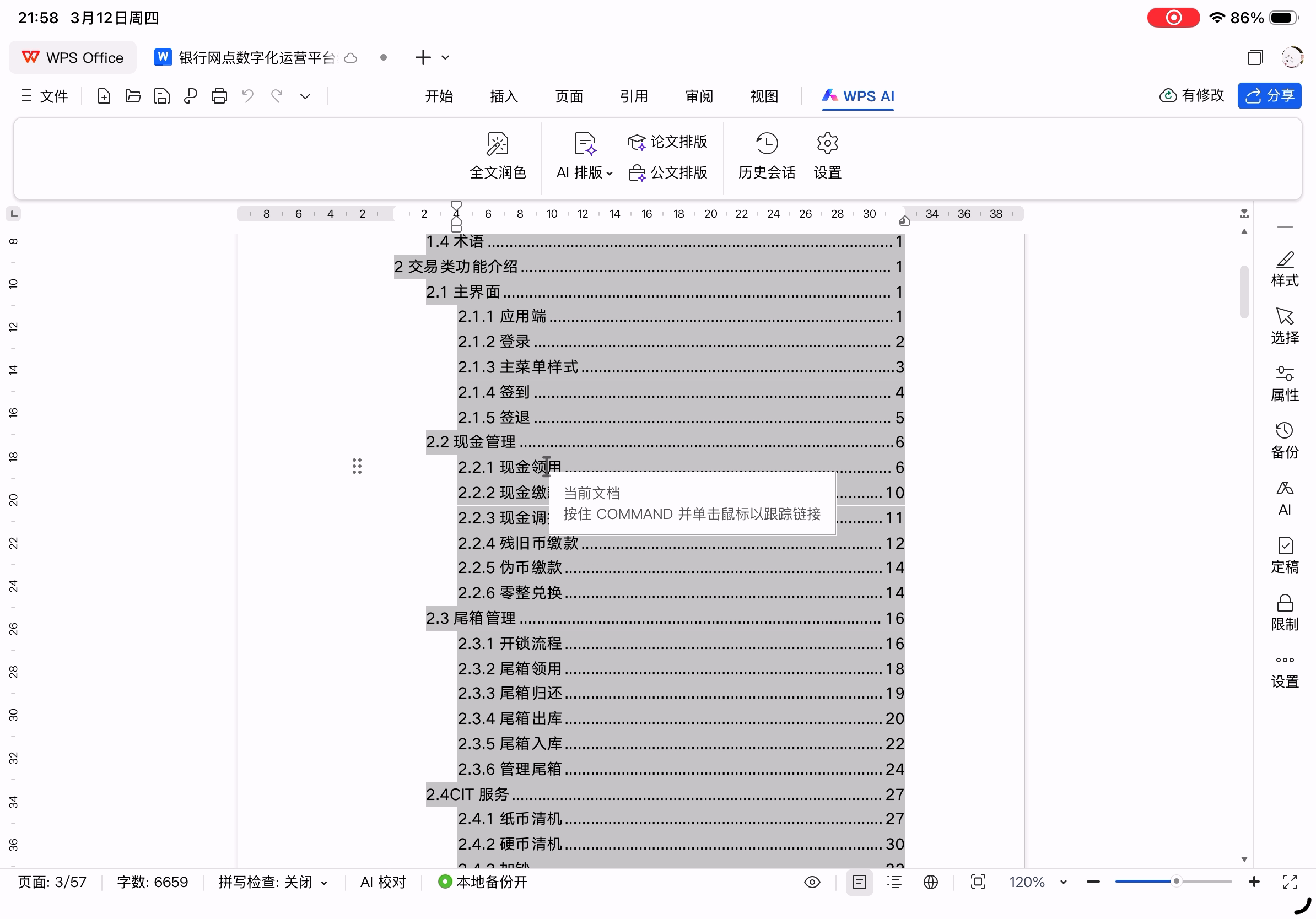Click the zoom slider handle
1316x919 pixels.
[1175, 881]
